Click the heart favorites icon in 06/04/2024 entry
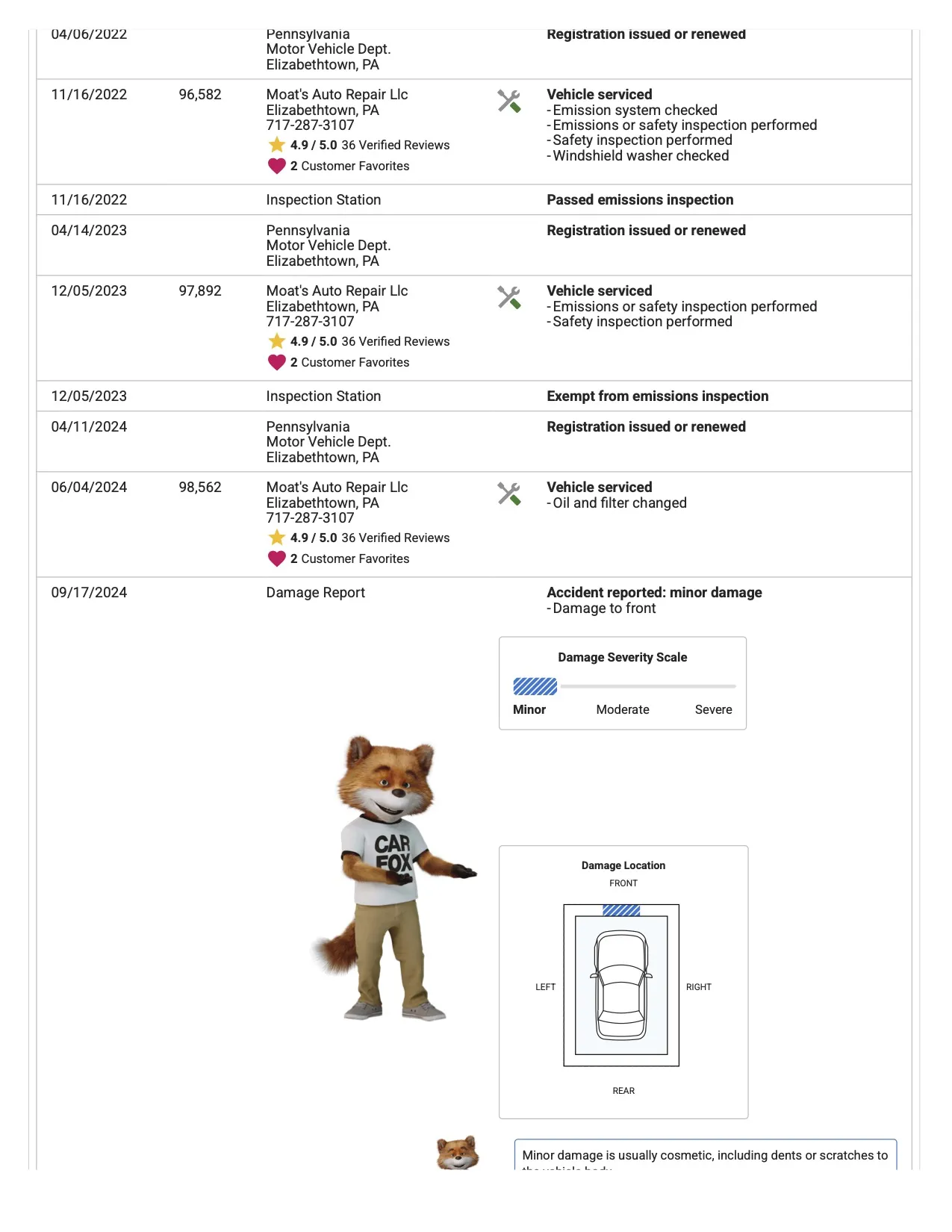 [277, 559]
